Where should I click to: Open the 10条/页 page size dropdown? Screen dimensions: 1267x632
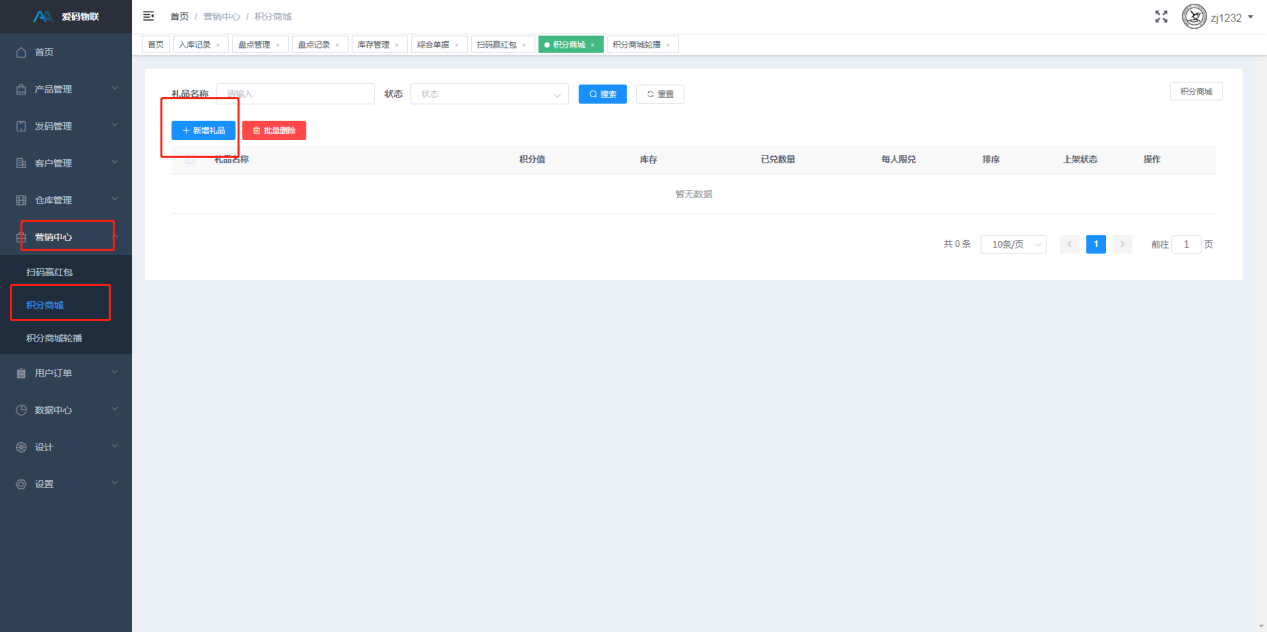1013,244
